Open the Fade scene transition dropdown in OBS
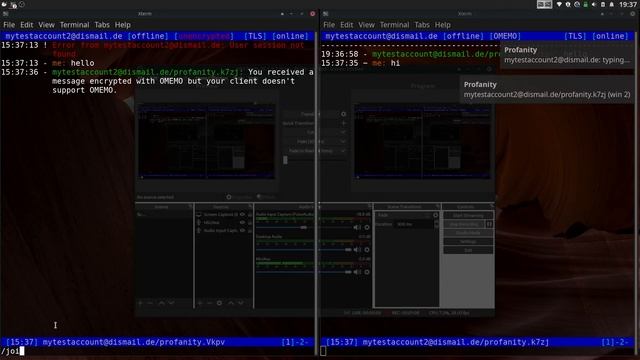The height and width of the screenshot is (360, 640). (x=403, y=215)
